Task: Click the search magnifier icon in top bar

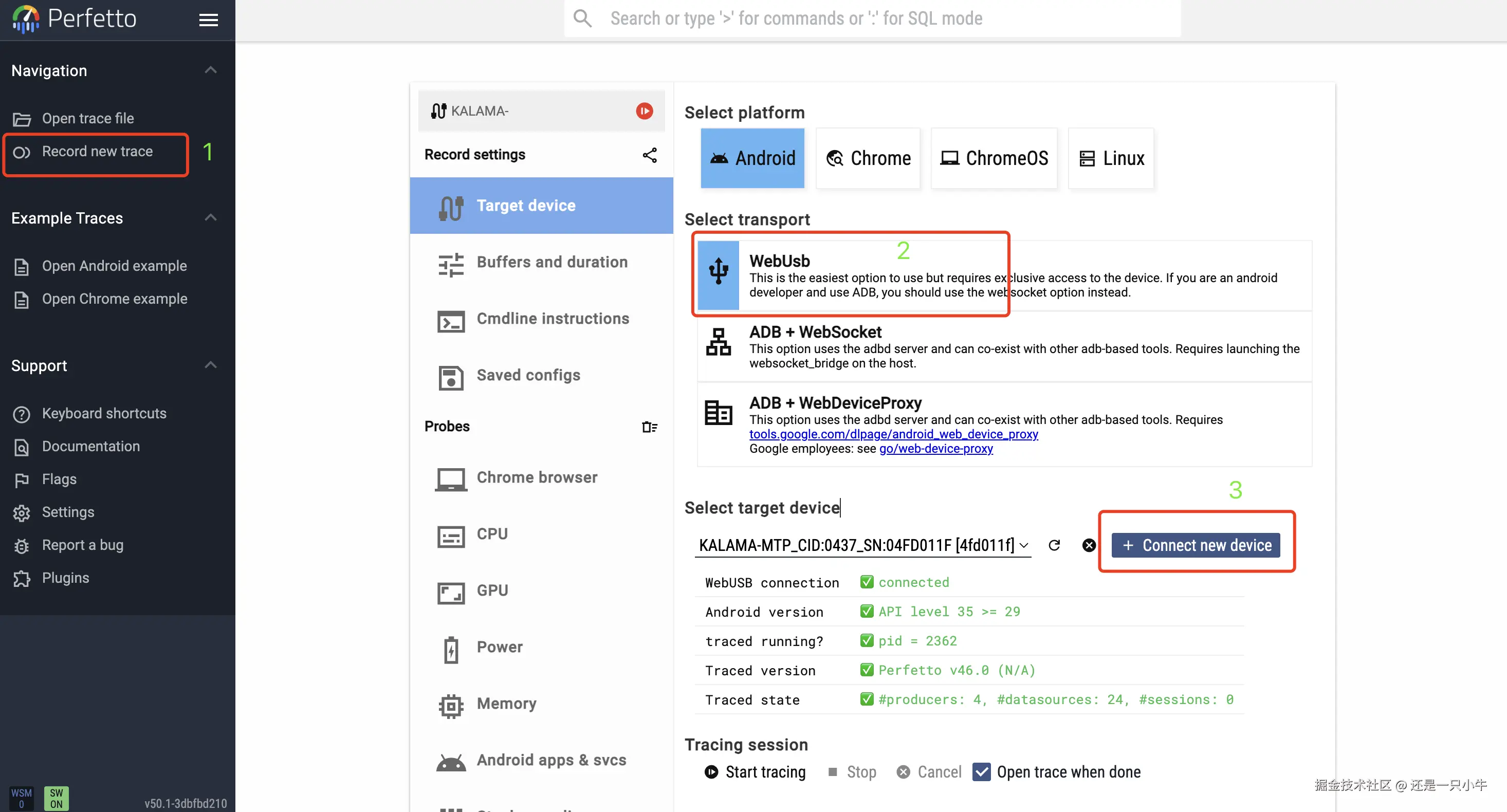Action: [x=583, y=19]
